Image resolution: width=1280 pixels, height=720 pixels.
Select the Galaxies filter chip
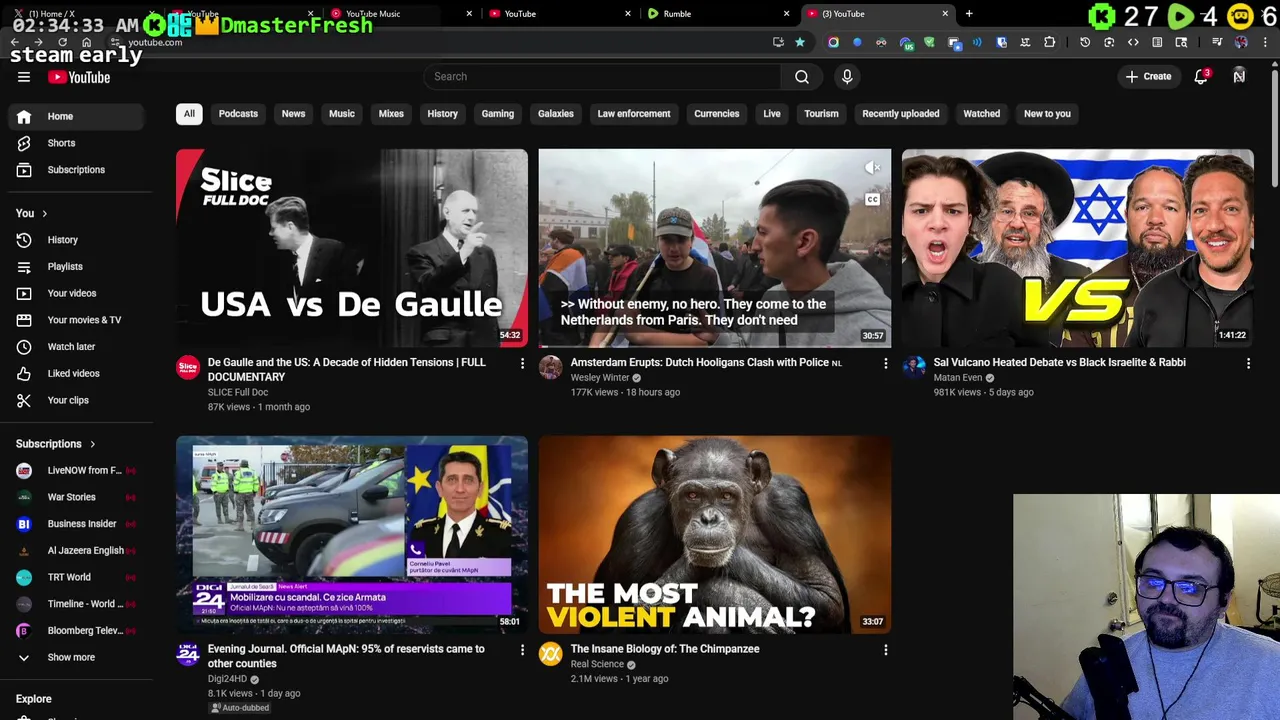point(556,114)
